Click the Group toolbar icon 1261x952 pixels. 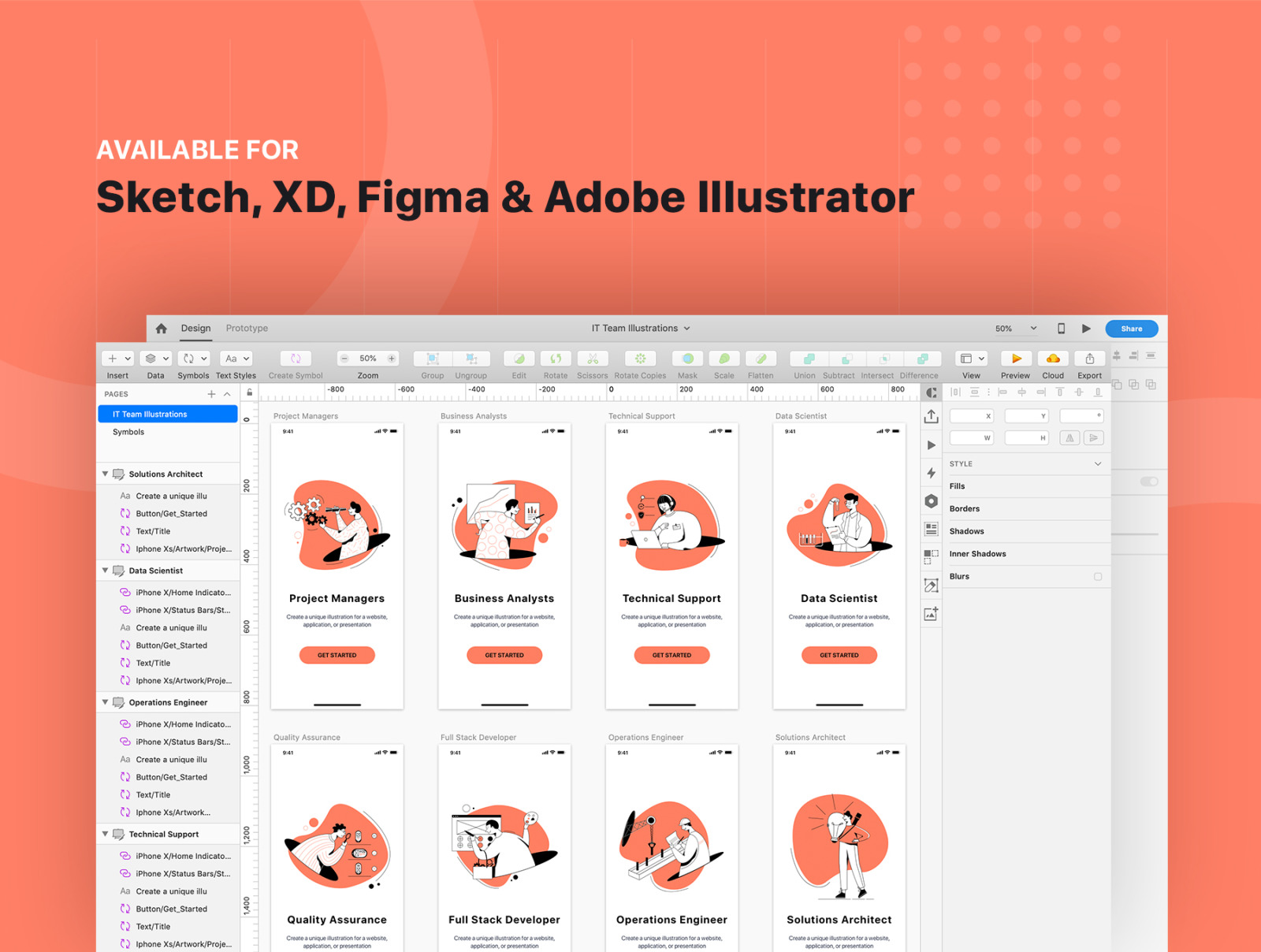click(x=433, y=359)
